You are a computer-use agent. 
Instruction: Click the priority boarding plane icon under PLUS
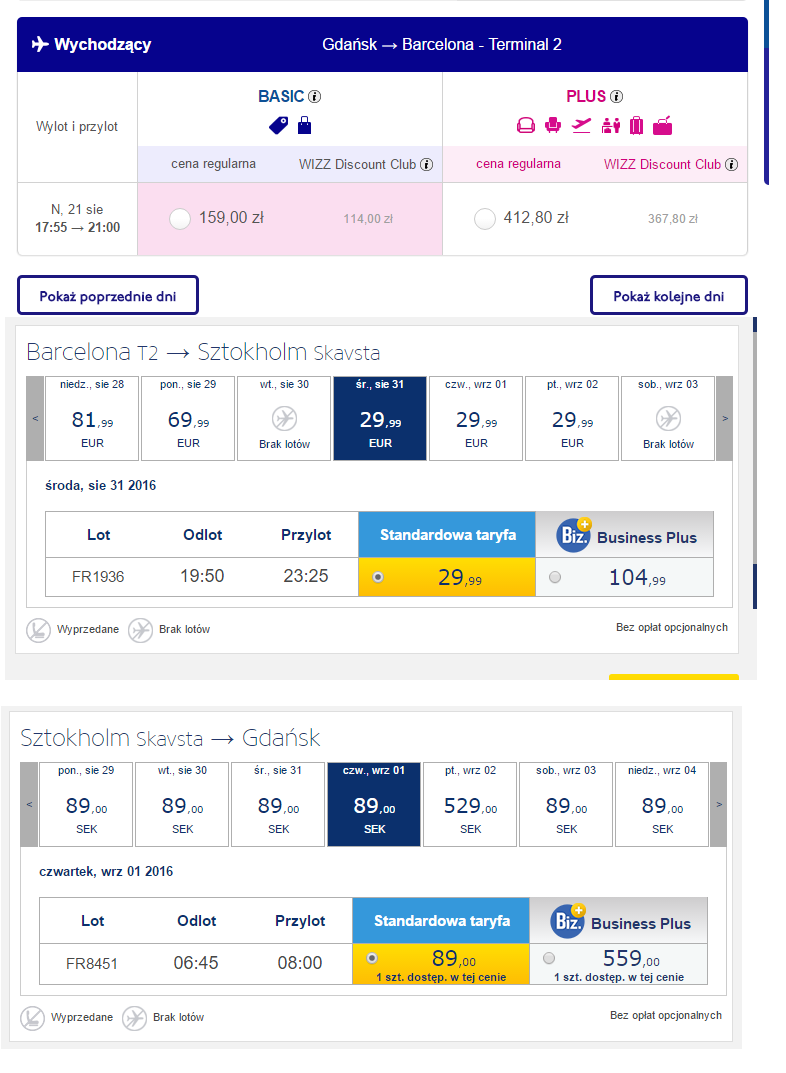[581, 125]
